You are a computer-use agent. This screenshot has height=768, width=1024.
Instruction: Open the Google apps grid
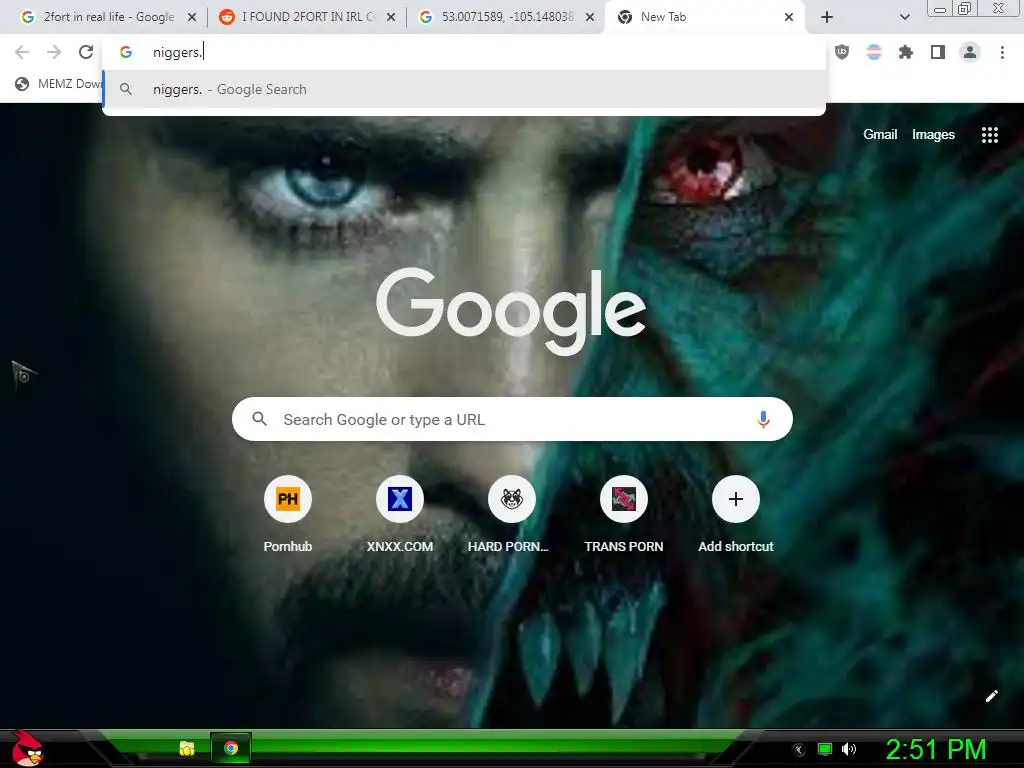coord(989,135)
